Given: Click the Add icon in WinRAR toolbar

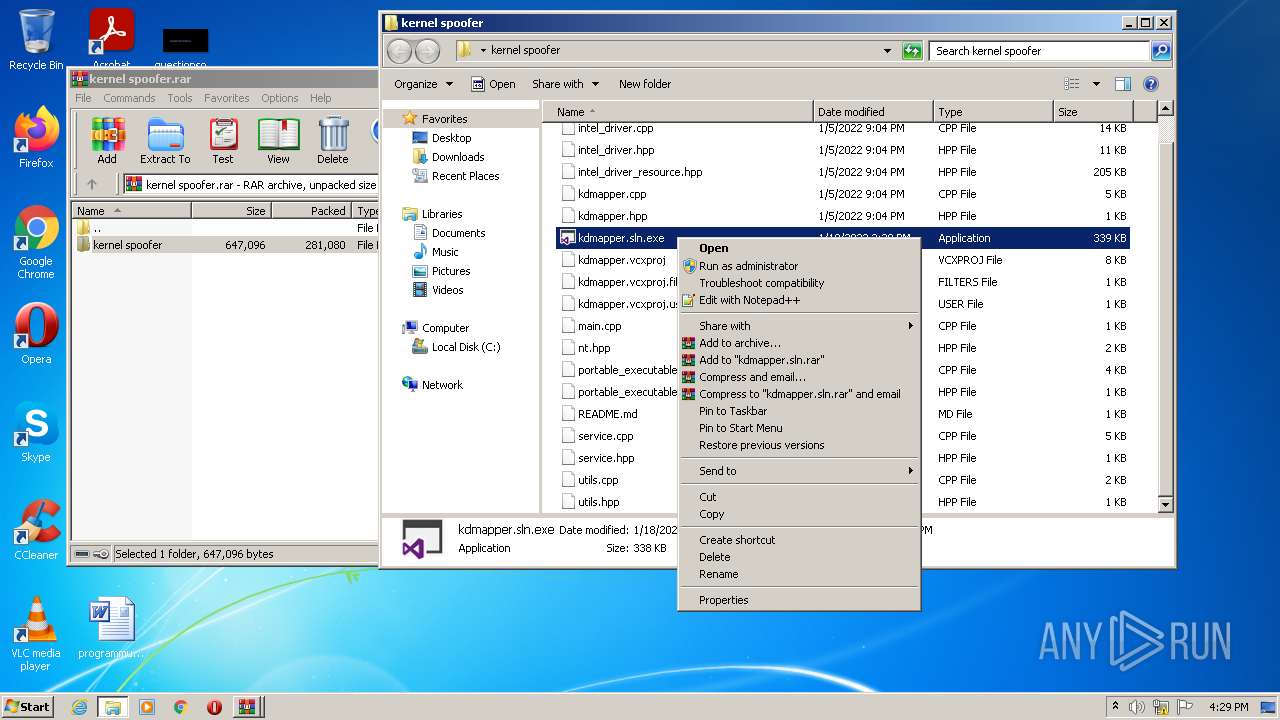Looking at the screenshot, I should click(x=107, y=140).
